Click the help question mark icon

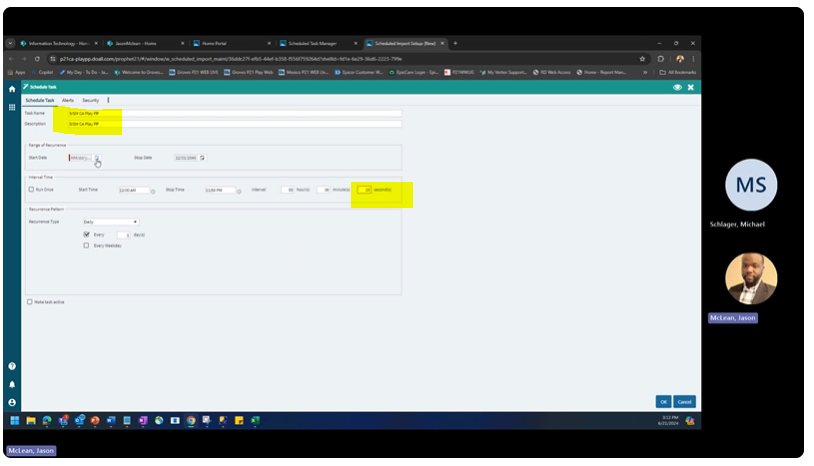click(x=12, y=367)
